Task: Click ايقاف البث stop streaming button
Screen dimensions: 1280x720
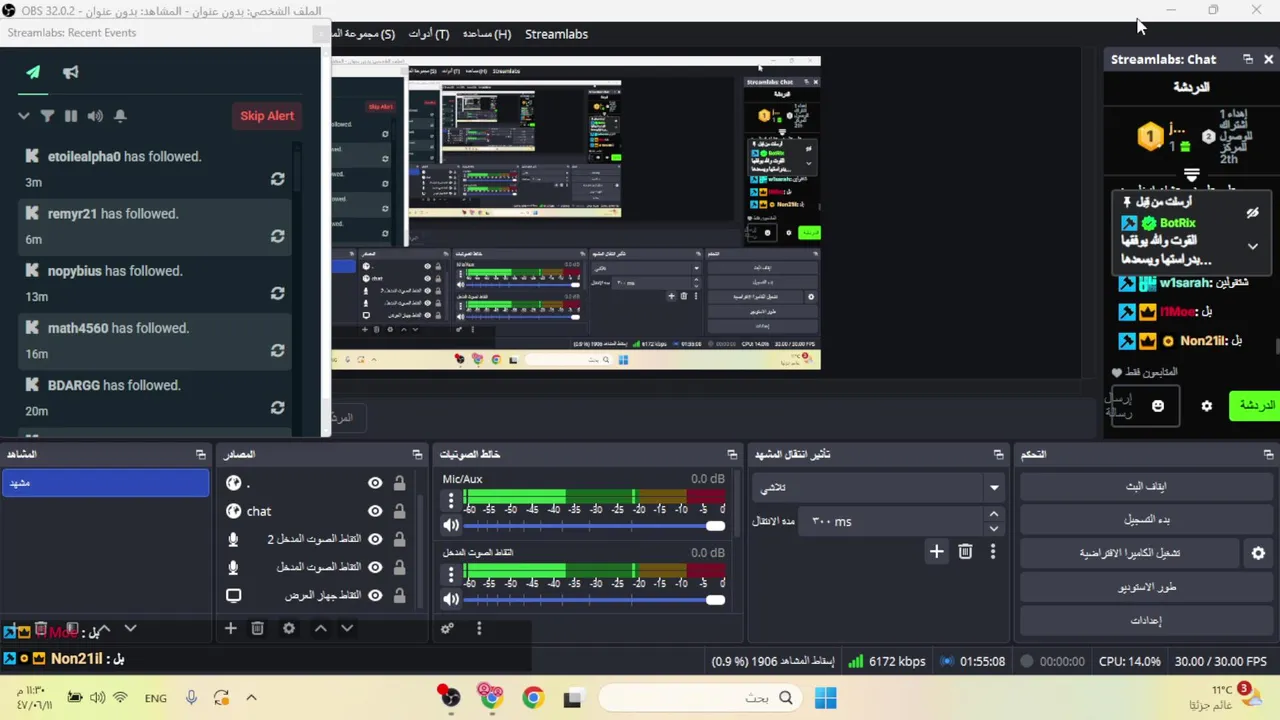Action: [1146, 486]
